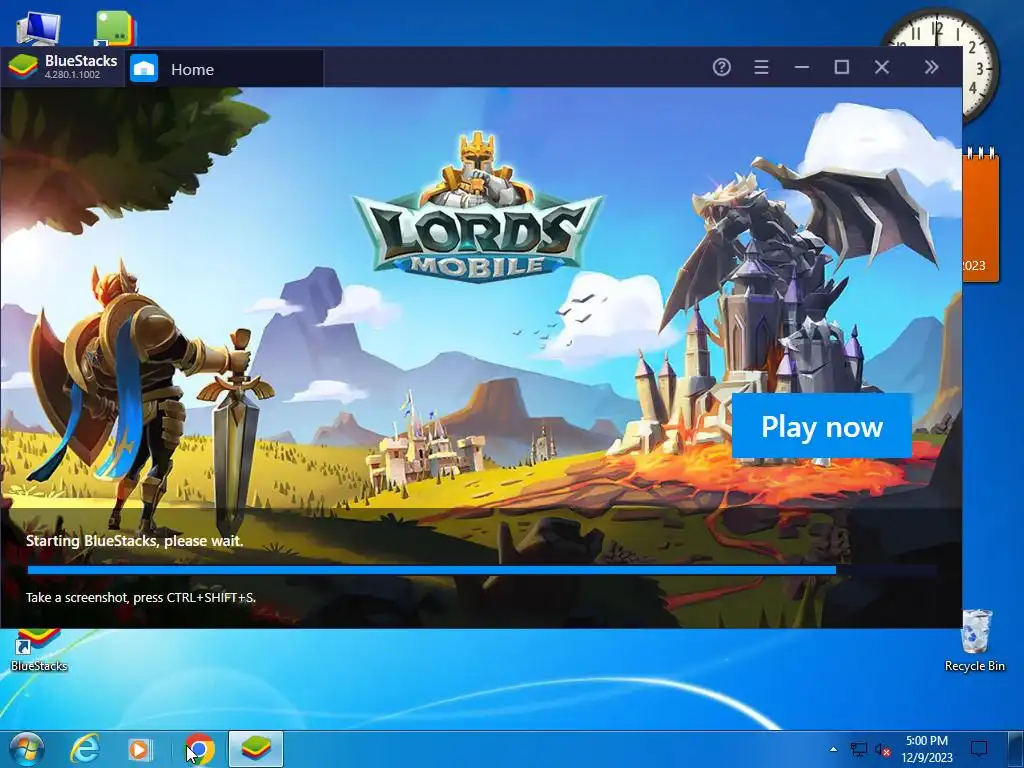Click the Home tab house icon

point(144,69)
